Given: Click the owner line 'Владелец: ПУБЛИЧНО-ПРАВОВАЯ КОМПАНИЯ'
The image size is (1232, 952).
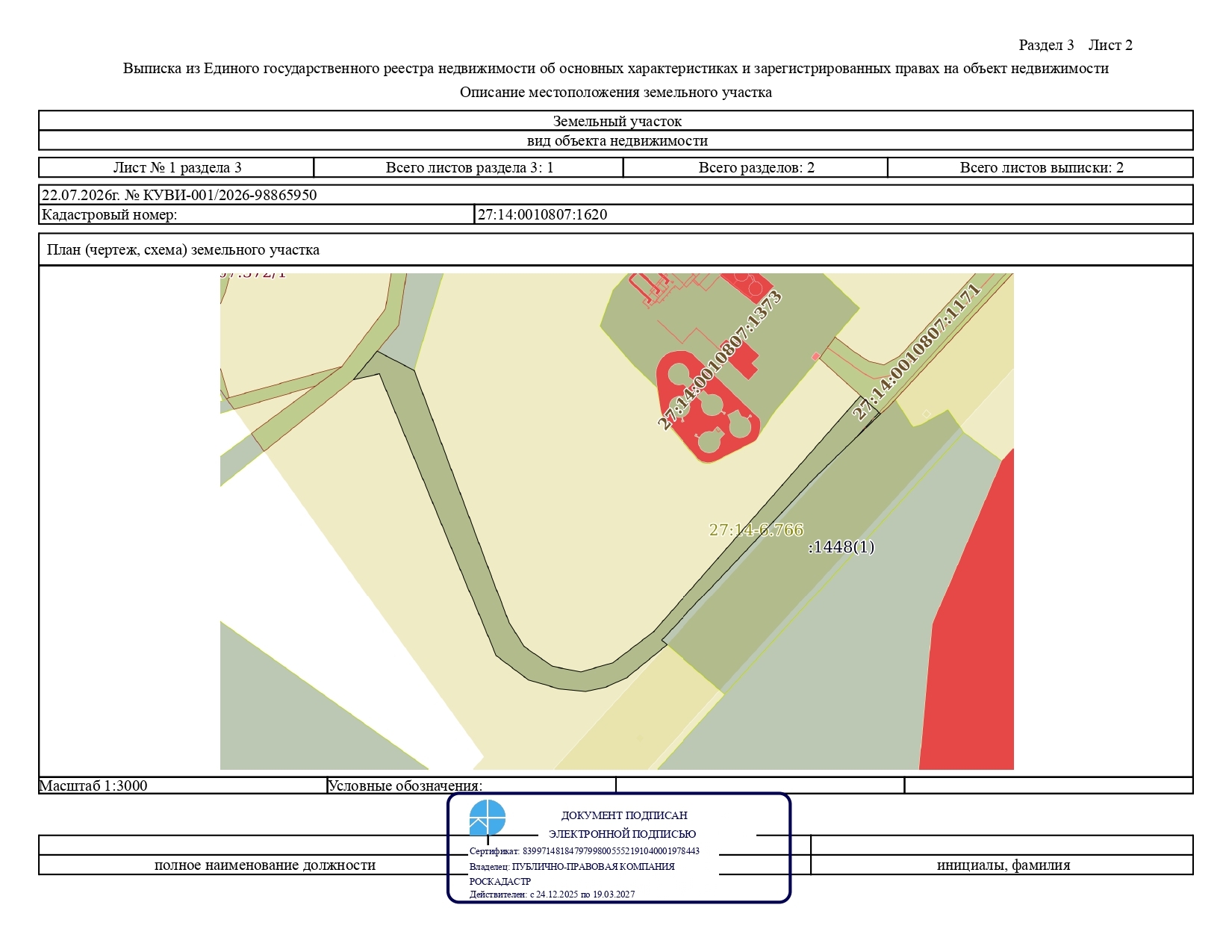Looking at the screenshot, I should point(572,867).
